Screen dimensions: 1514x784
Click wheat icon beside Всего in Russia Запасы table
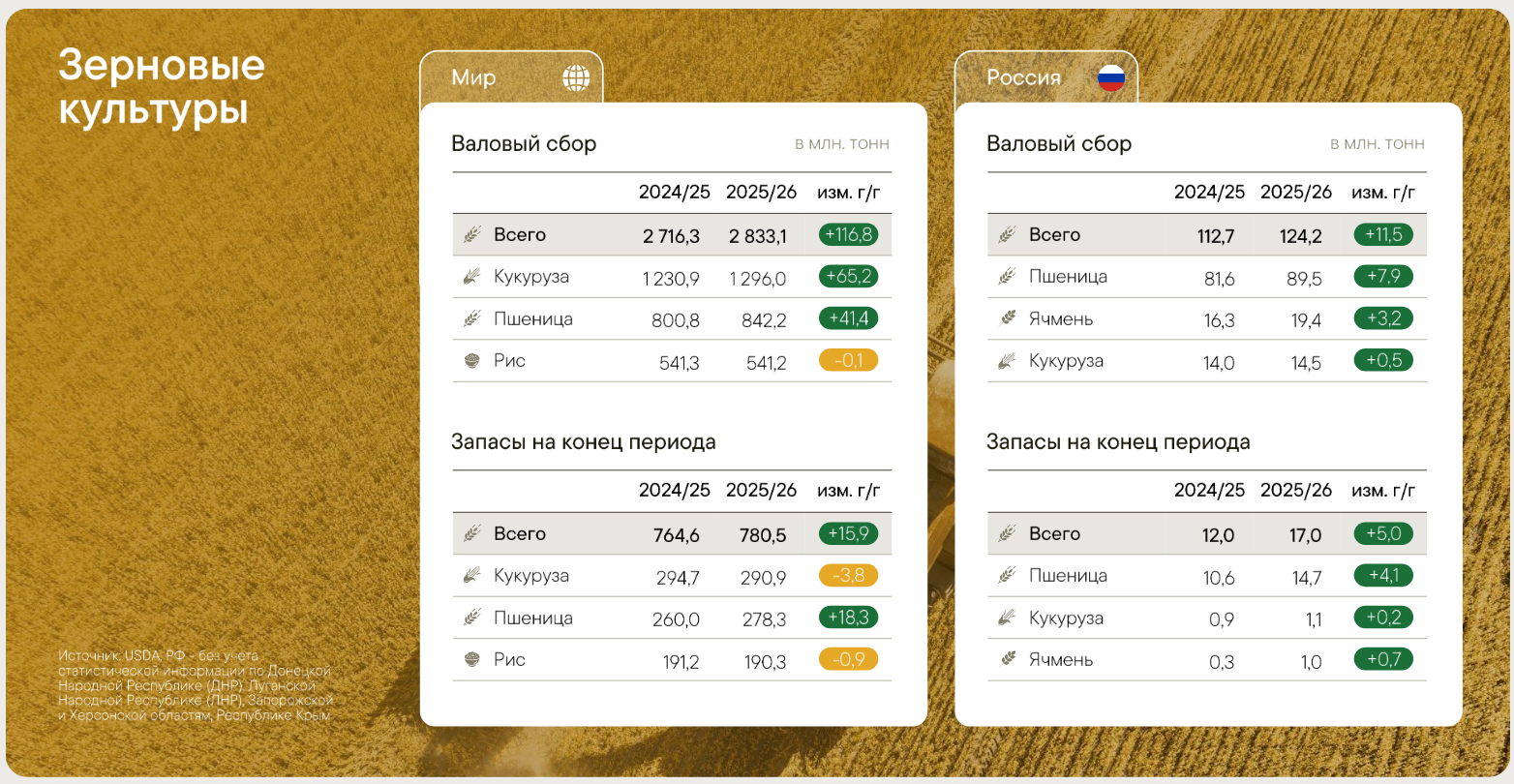point(1008,533)
